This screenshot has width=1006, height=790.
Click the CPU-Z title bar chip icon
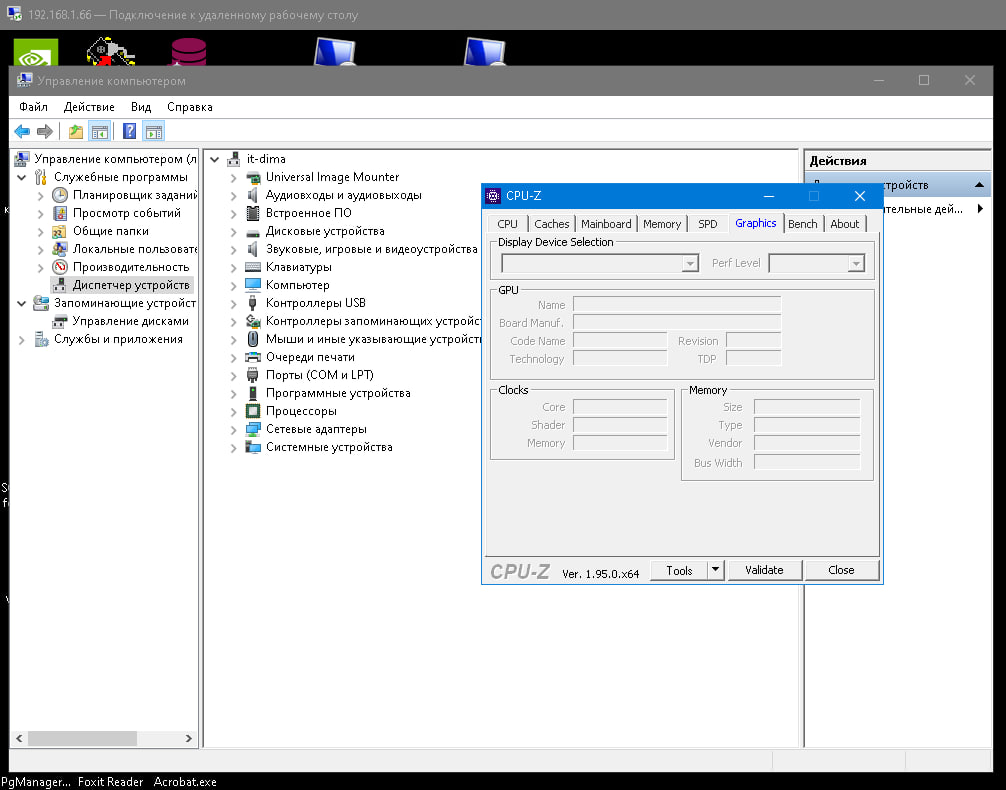coord(493,196)
